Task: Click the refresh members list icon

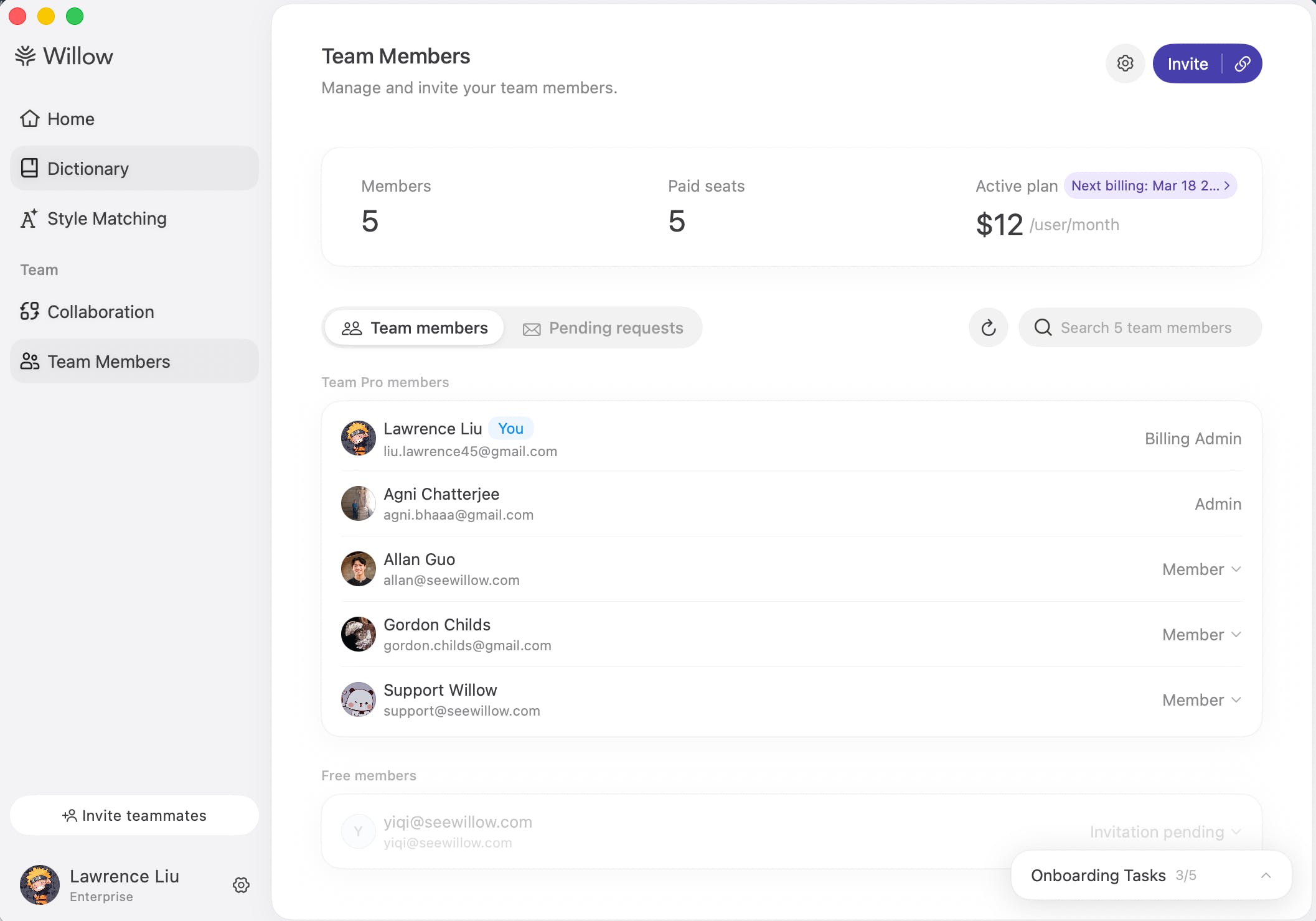Action: [988, 328]
